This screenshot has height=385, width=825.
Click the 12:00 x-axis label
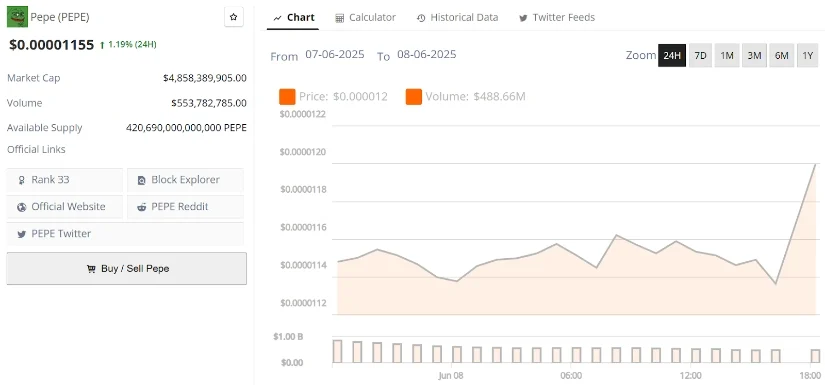(x=690, y=376)
